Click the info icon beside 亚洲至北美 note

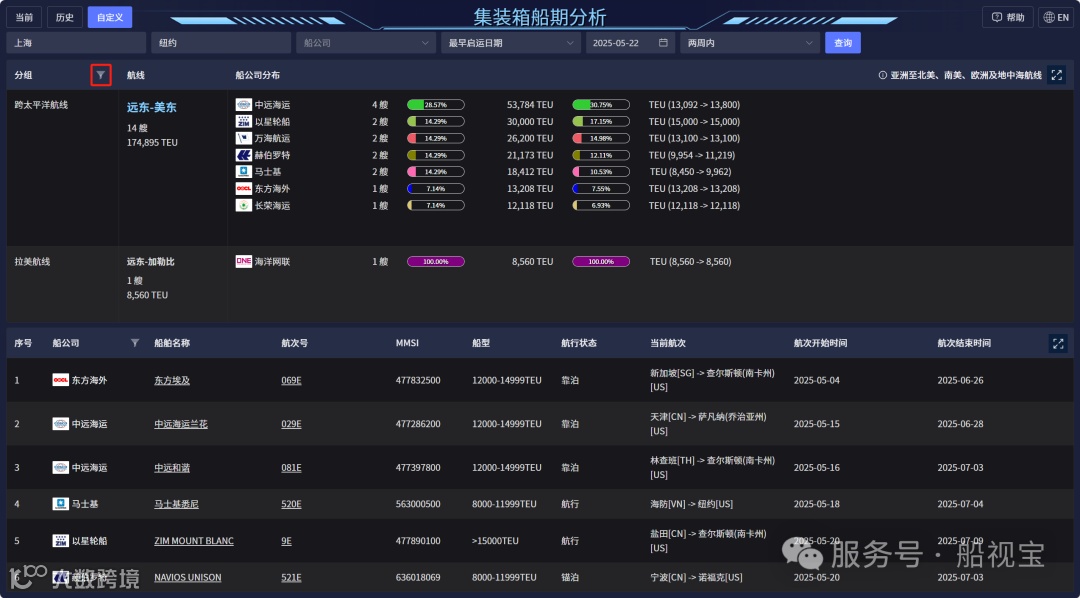pos(883,75)
